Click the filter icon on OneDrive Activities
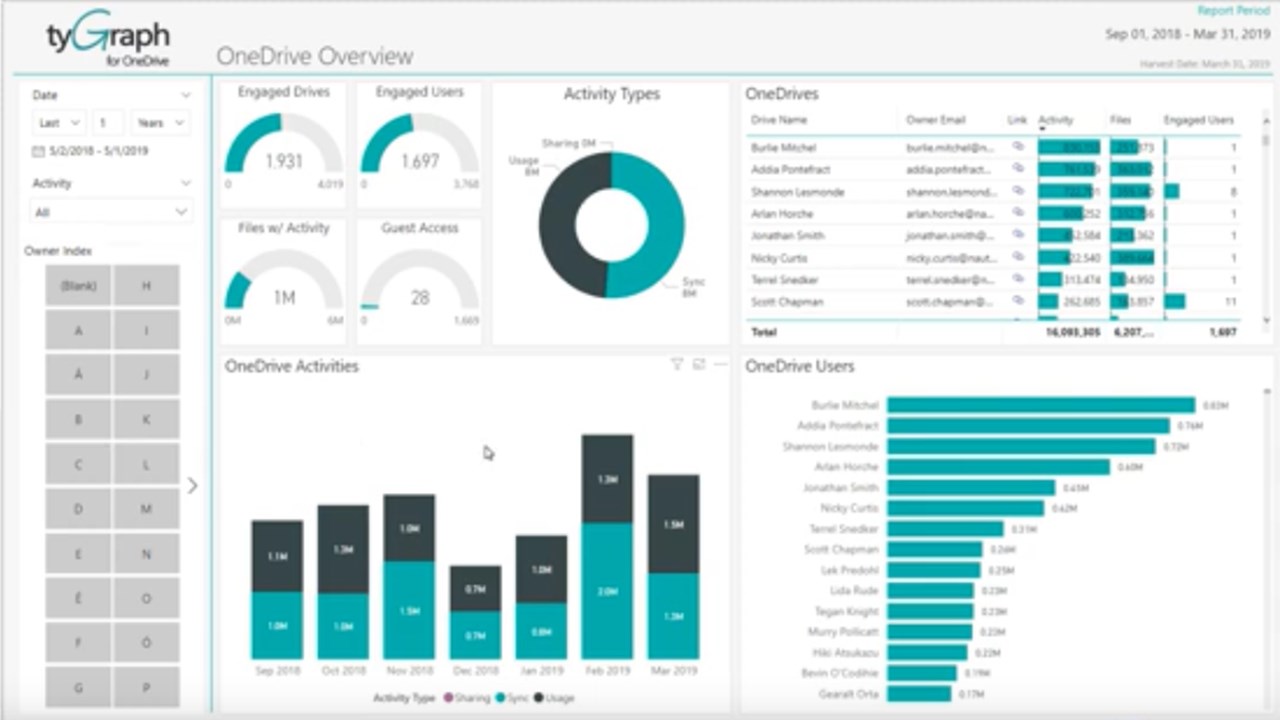Screen dimensions: 1280x720 coord(677,365)
